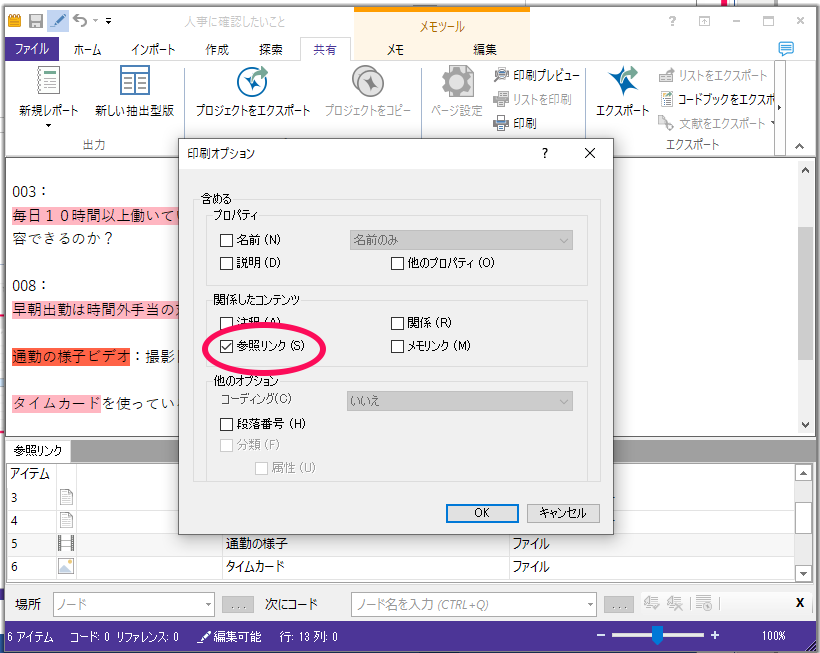The width and height of the screenshot is (820, 653).
Task: Open the ファイル menu tab
Action: [32, 49]
